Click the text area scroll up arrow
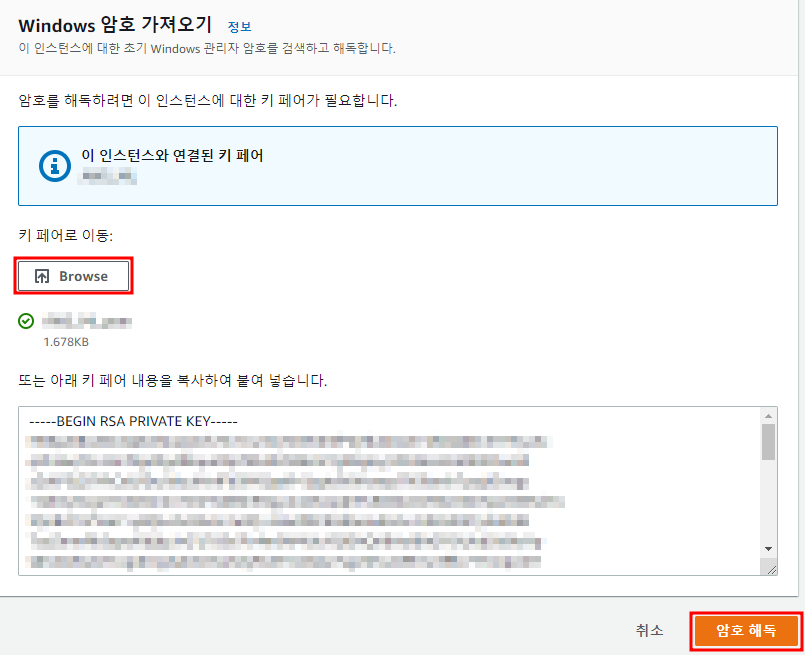The image size is (805, 655). (768, 416)
